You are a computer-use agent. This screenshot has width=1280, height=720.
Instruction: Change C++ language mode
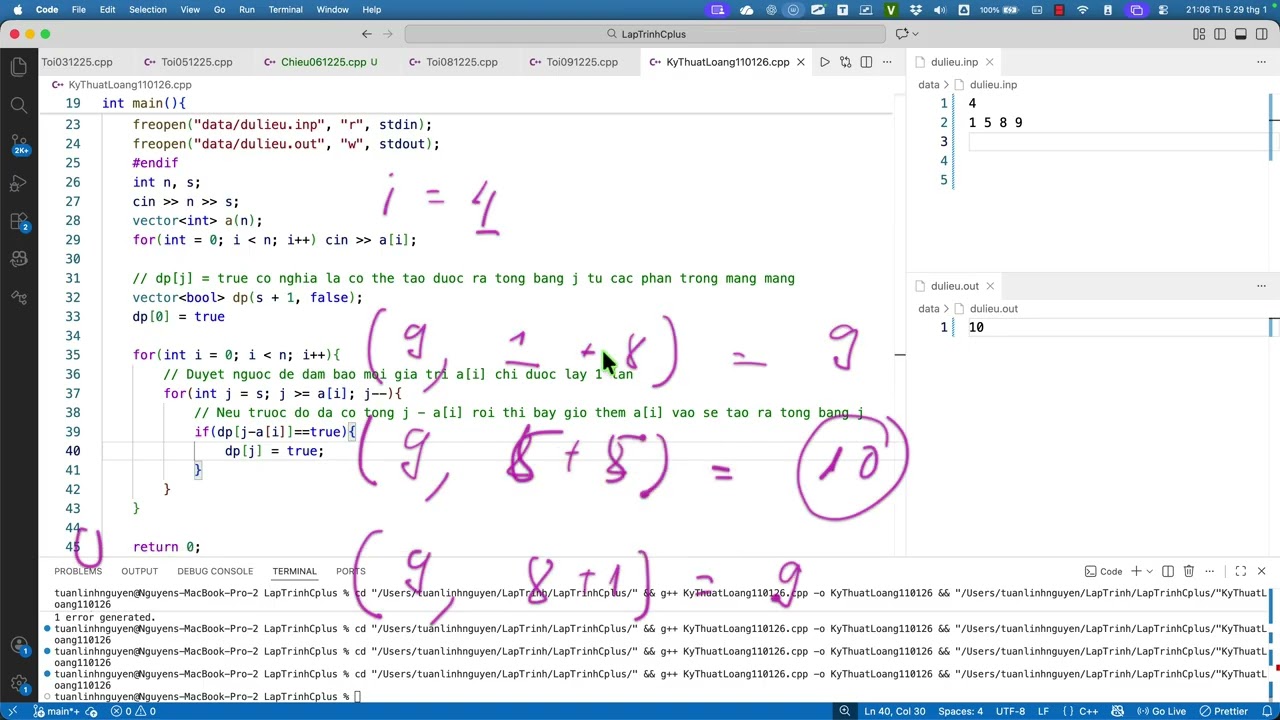pos(1088,711)
